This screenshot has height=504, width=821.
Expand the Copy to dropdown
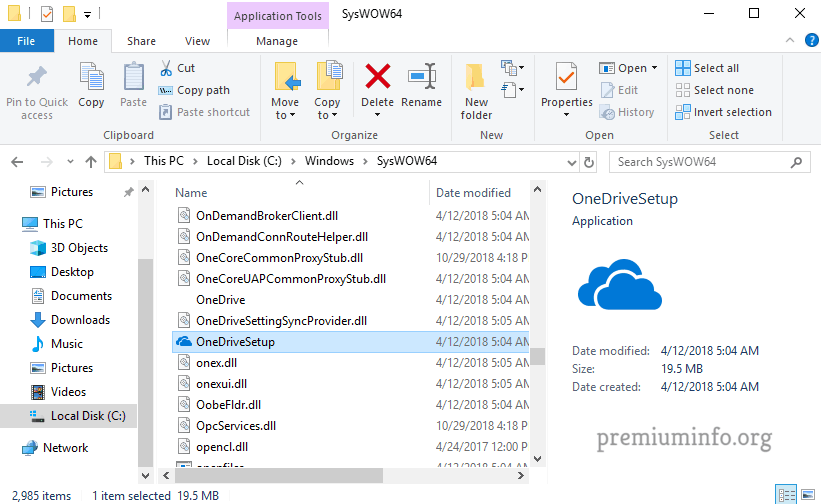pyautogui.click(x=327, y=115)
